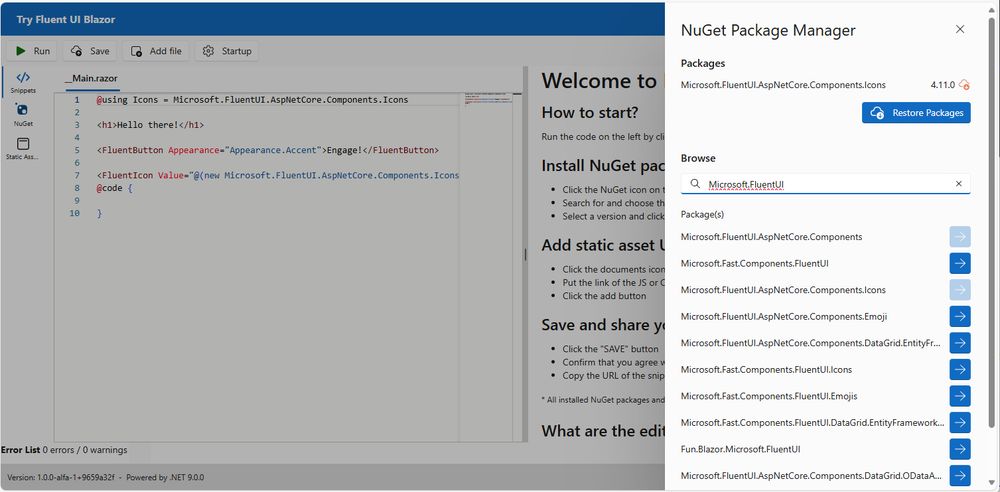Focus the Browse package search field
Screen dimensions: 1000x492
click(825, 184)
